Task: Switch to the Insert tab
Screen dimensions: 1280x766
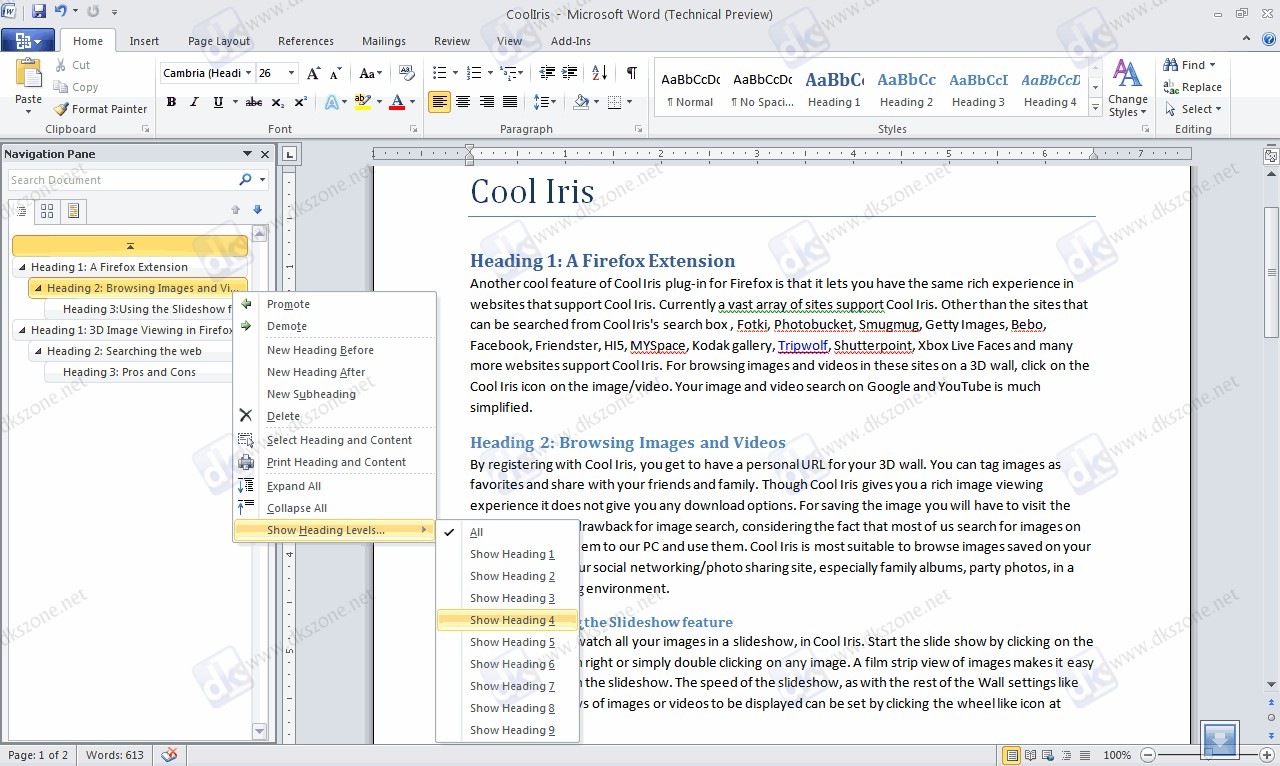Action: (x=144, y=41)
